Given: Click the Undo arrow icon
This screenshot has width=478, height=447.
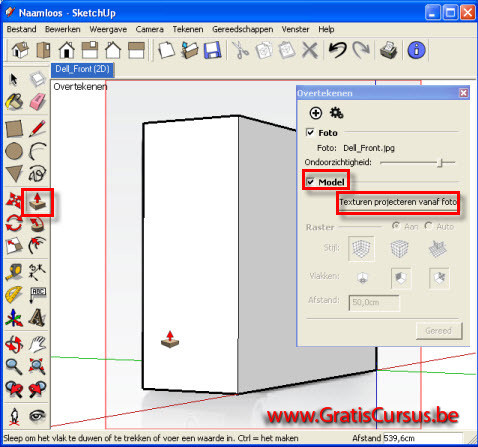Looking at the screenshot, I should pos(337,50).
